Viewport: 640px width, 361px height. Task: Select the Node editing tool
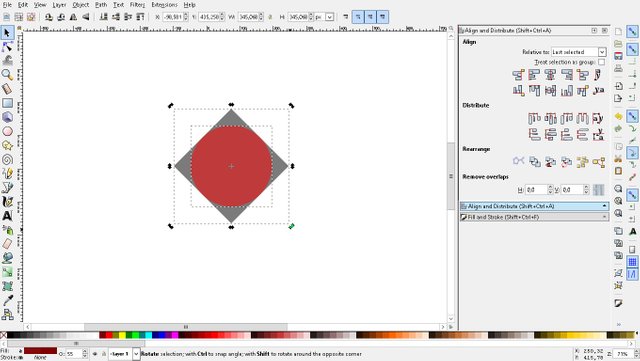(x=7, y=47)
